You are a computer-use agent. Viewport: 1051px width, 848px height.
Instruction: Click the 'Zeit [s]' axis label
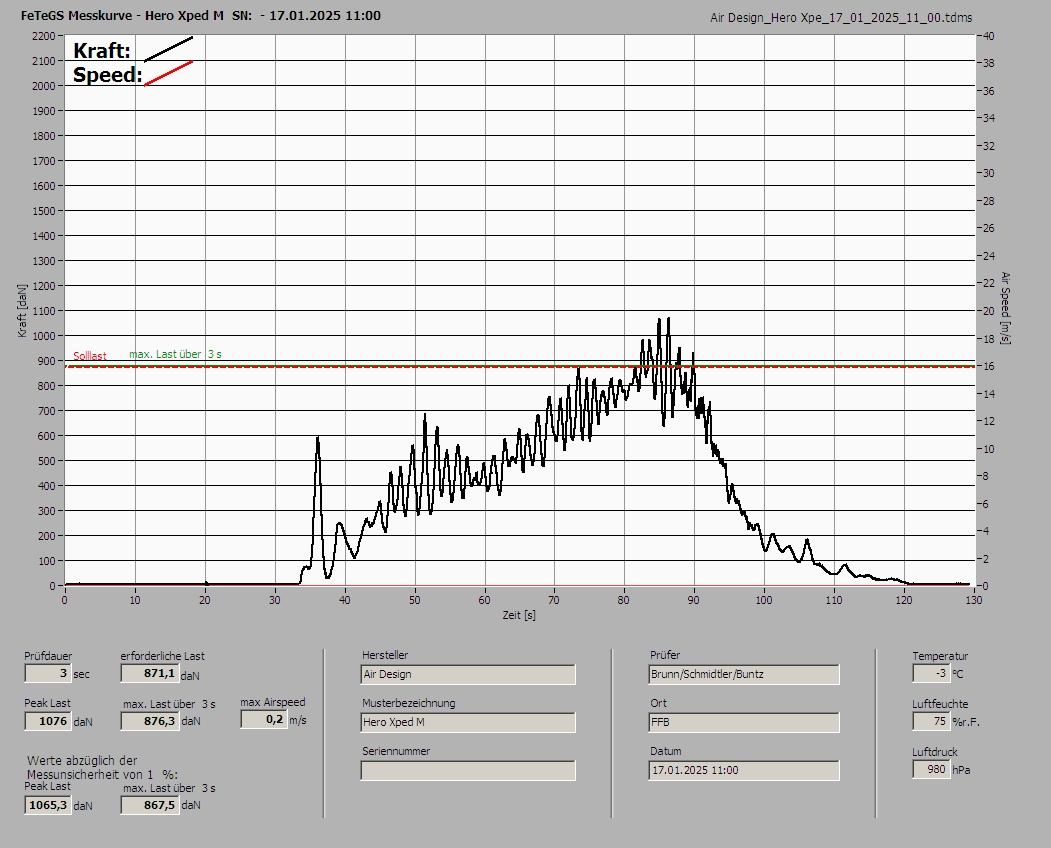(519, 615)
